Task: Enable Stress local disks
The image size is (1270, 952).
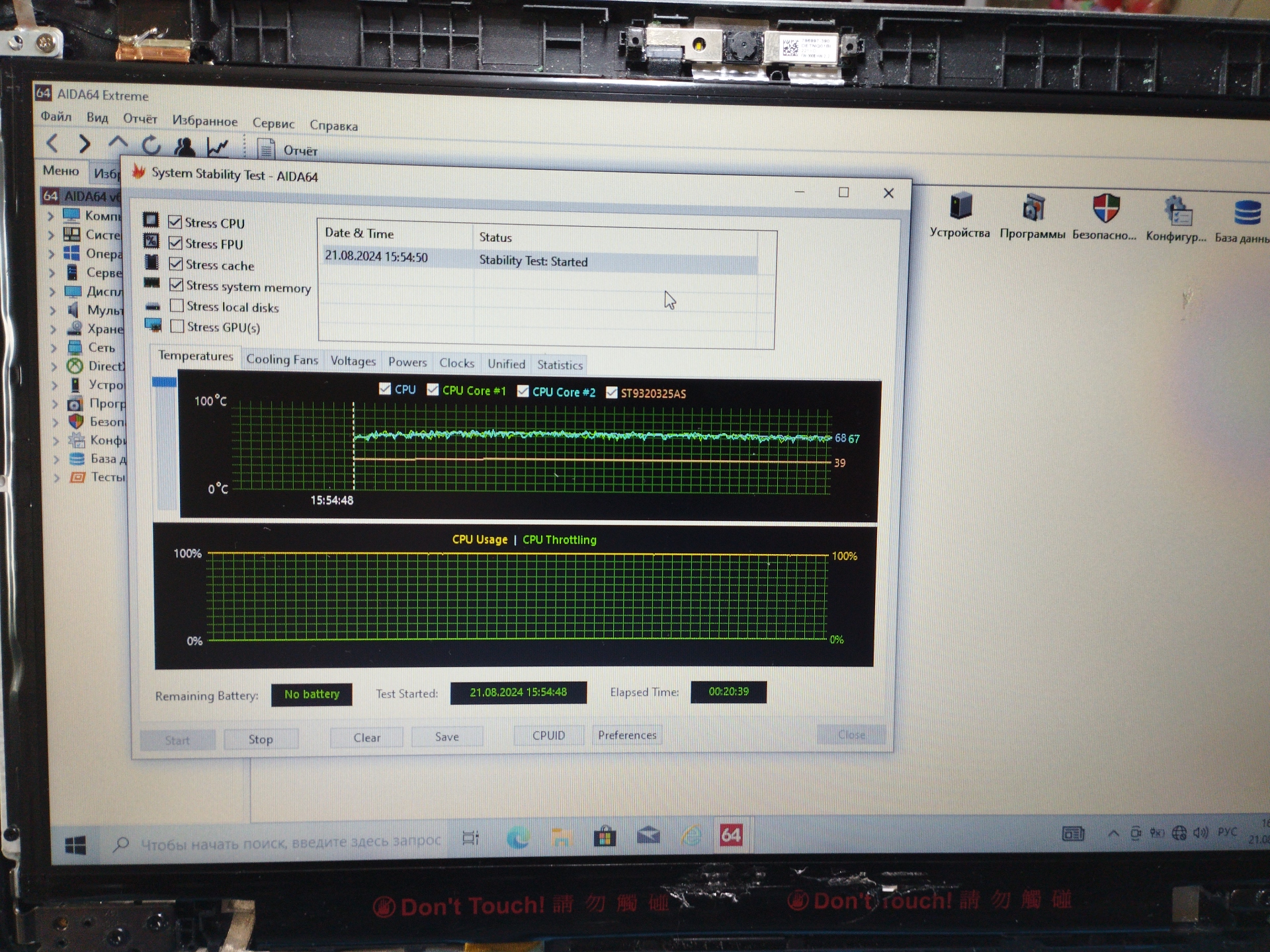Action: point(177,305)
